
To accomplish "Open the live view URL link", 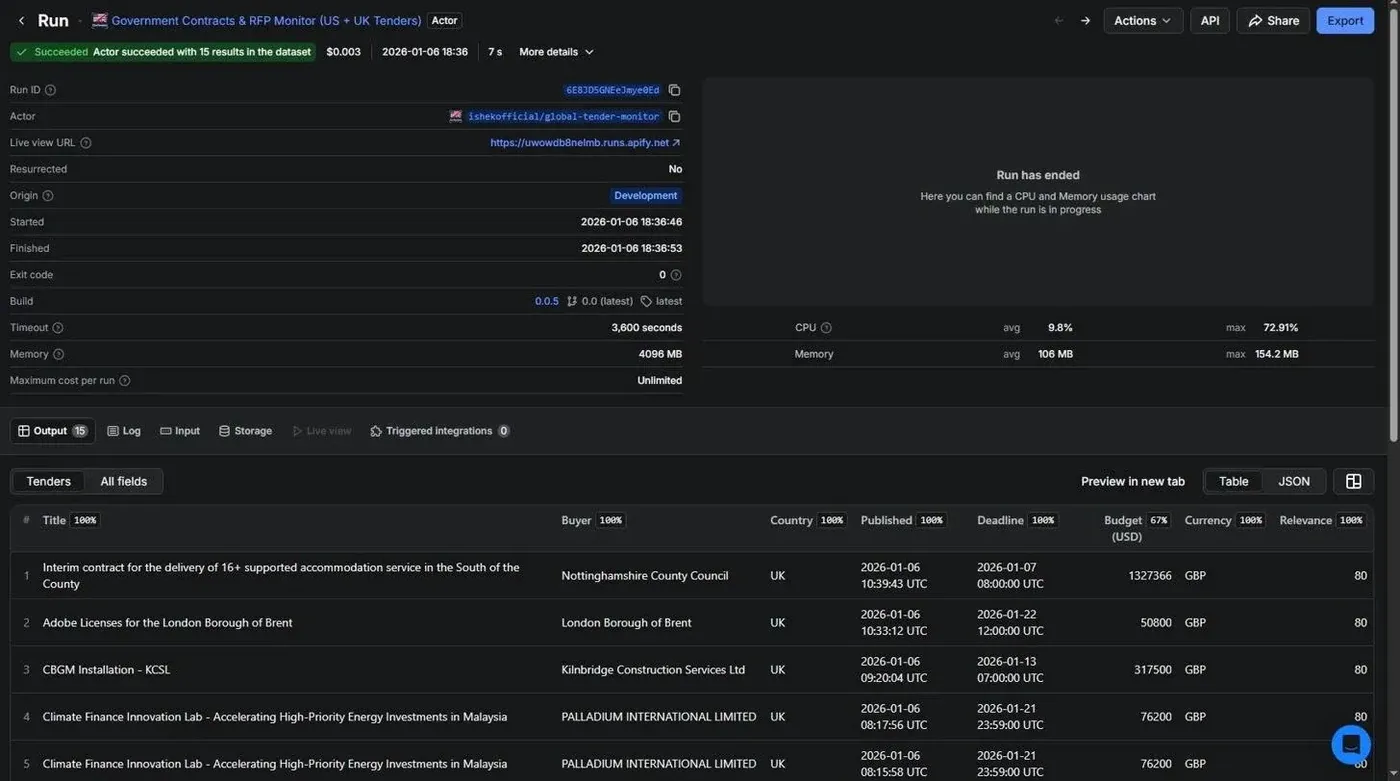I will pyautogui.click(x=585, y=143).
